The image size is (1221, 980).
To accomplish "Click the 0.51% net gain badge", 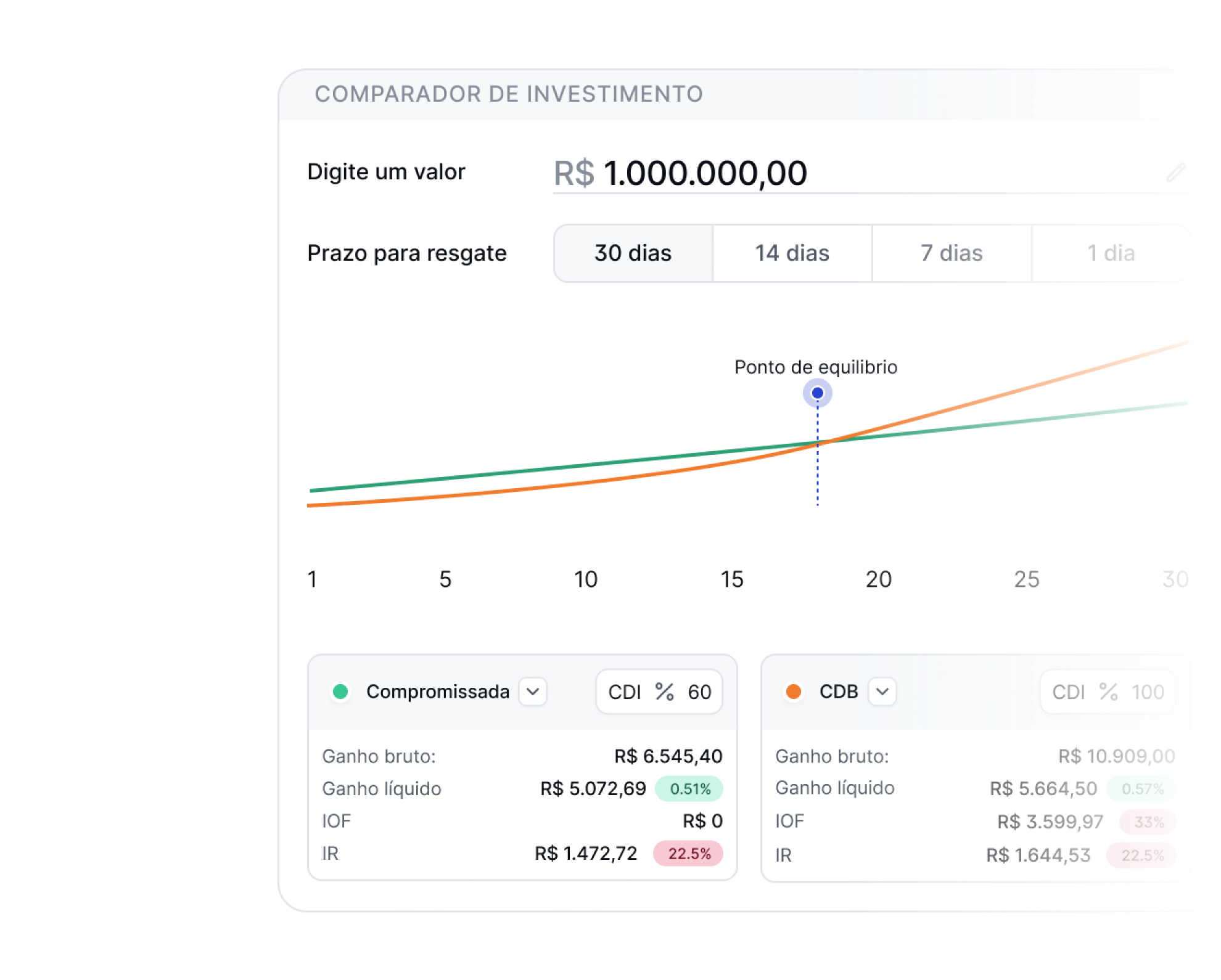I will [x=689, y=789].
